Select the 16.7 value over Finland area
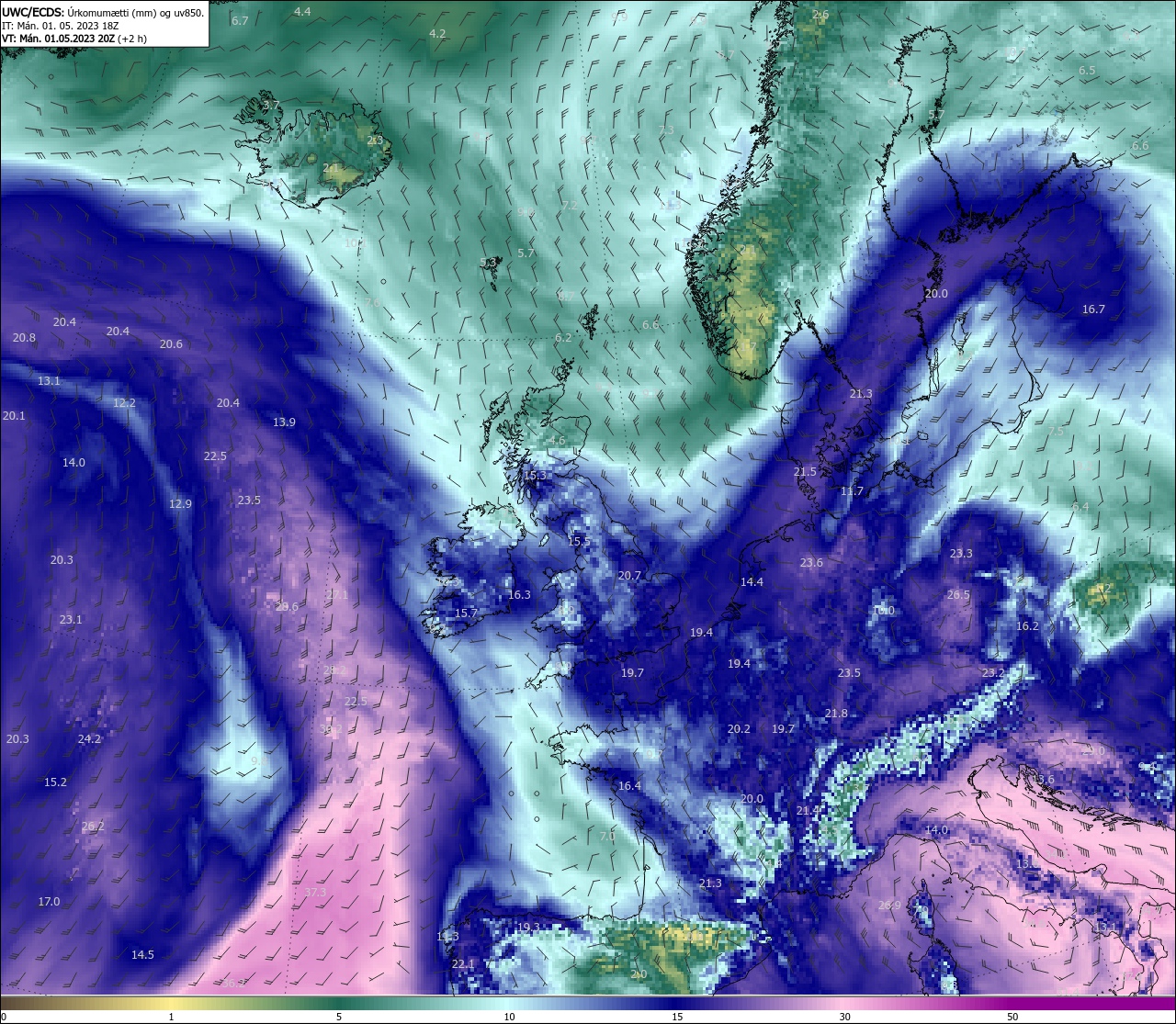The height and width of the screenshot is (1024, 1176). tap(1093, 309)
